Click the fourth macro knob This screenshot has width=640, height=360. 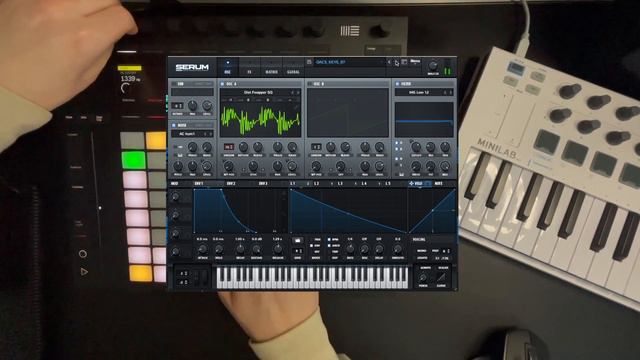tap(176, 252)
